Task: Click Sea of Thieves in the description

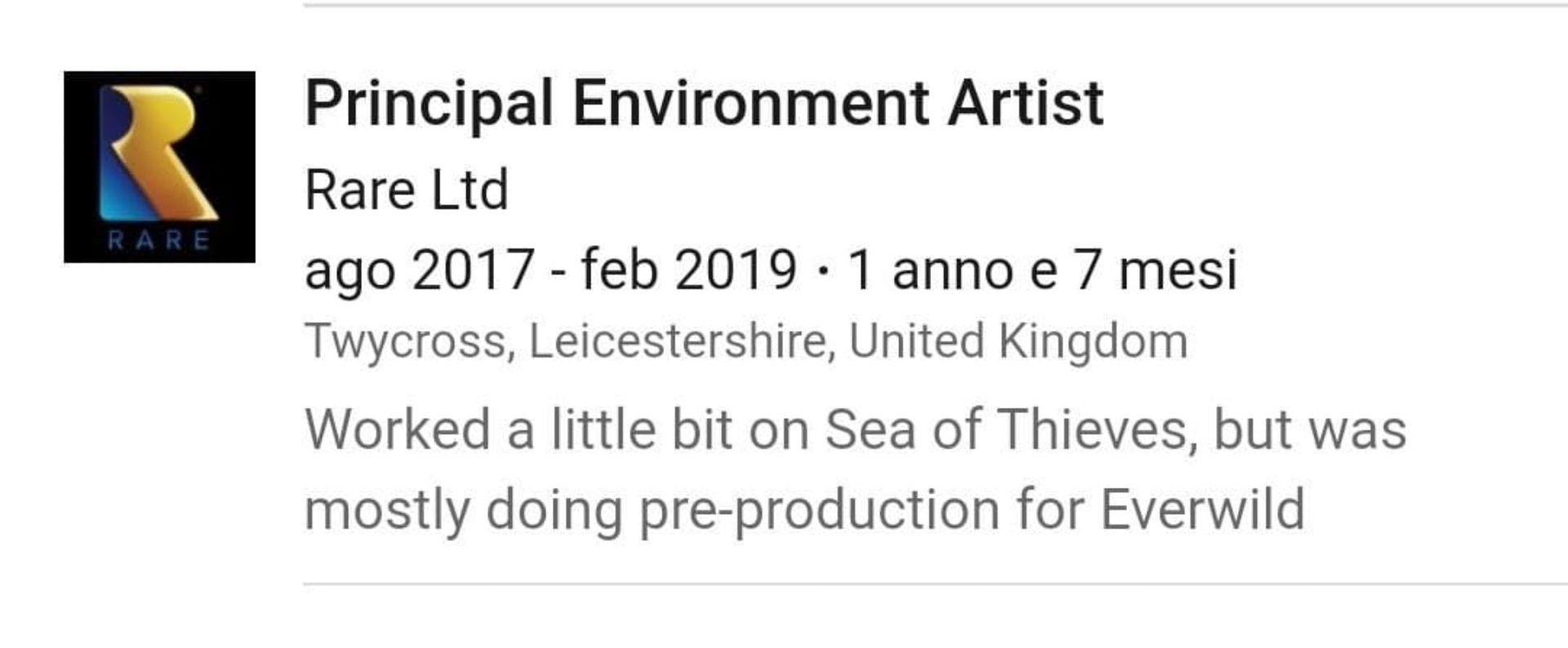Action: (1005, 430)
